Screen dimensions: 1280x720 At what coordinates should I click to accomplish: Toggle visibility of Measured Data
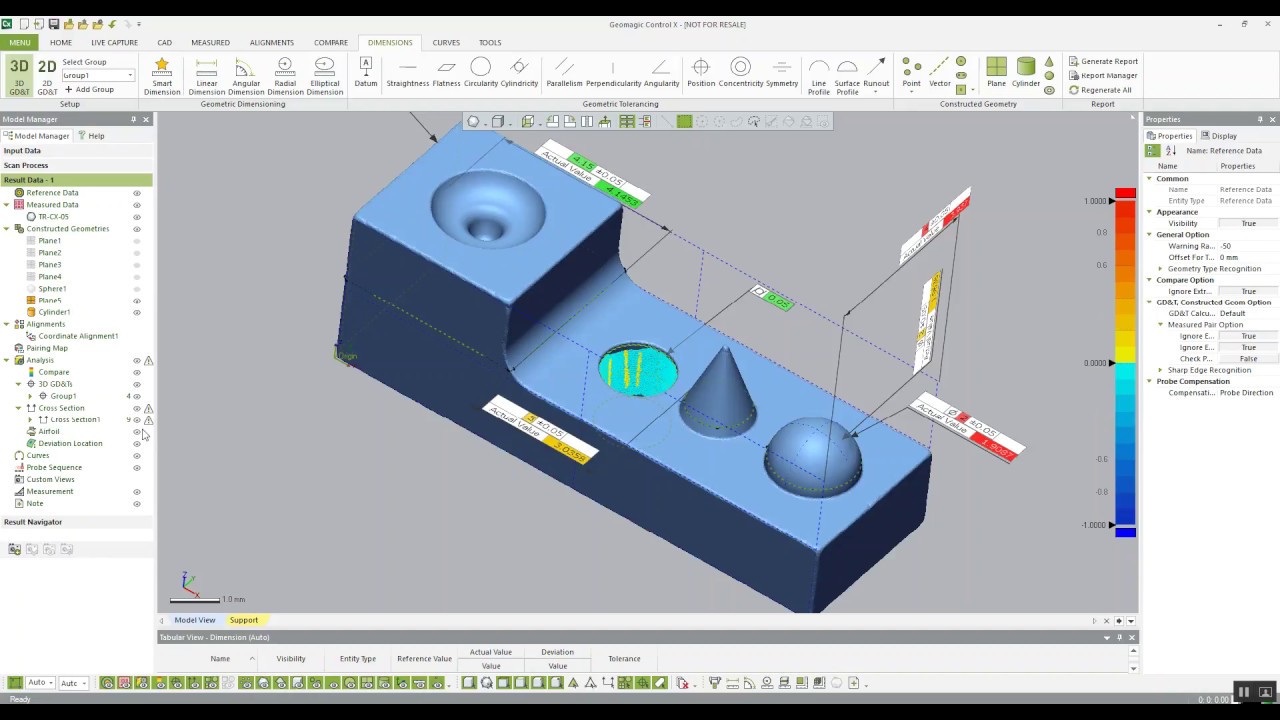137,205
